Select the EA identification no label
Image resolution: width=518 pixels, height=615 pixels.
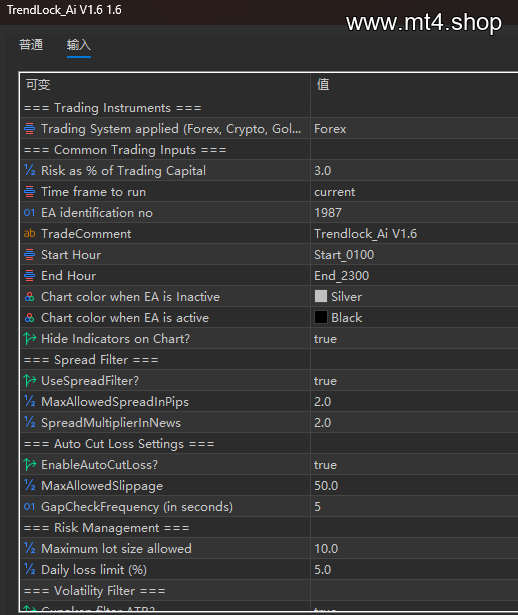pos(97,213)
